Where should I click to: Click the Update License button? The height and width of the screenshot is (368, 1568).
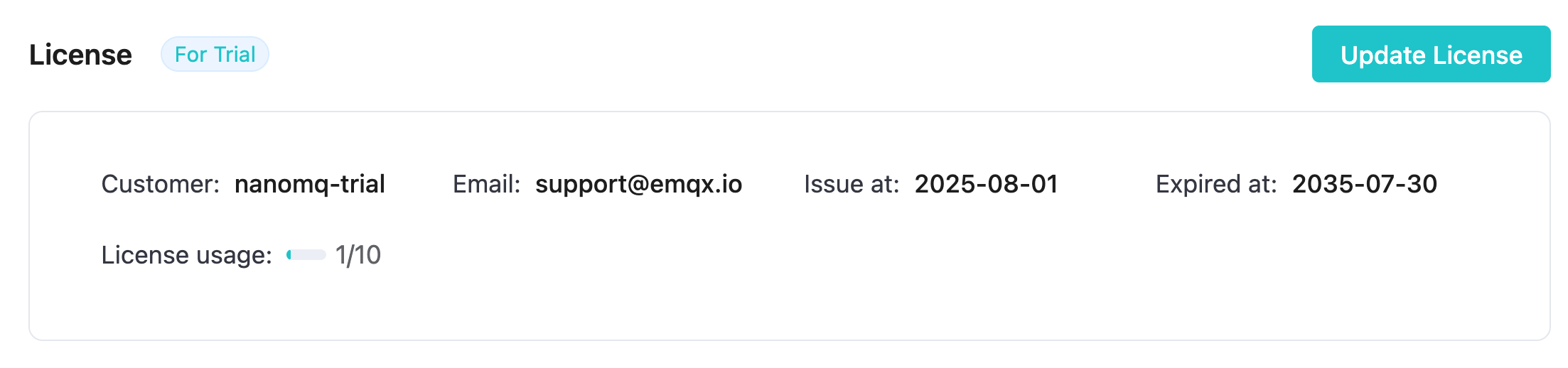coord(1431,54)
